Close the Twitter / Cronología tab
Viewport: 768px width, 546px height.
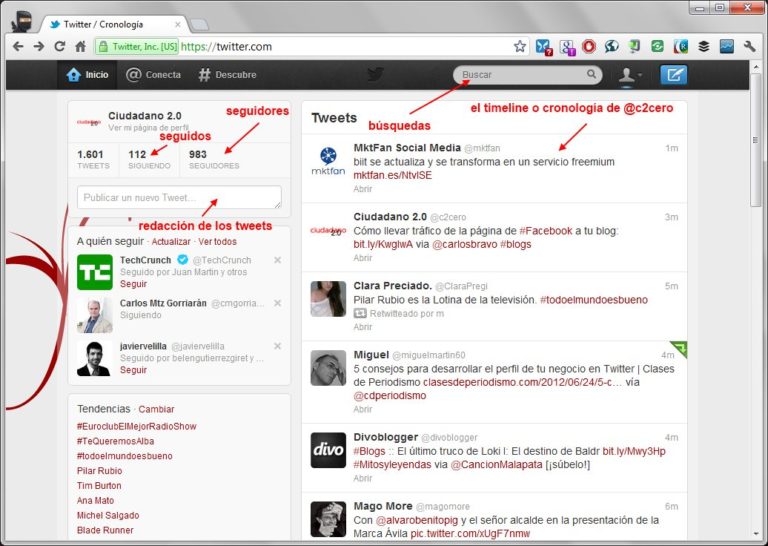[x=177, y=24]
